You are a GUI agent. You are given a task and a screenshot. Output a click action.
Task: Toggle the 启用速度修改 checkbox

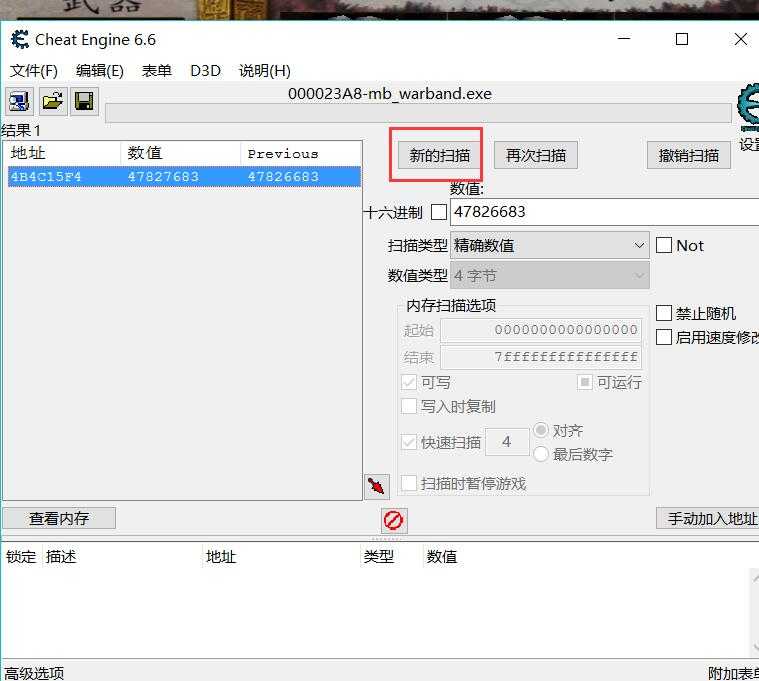click(664, 337)
